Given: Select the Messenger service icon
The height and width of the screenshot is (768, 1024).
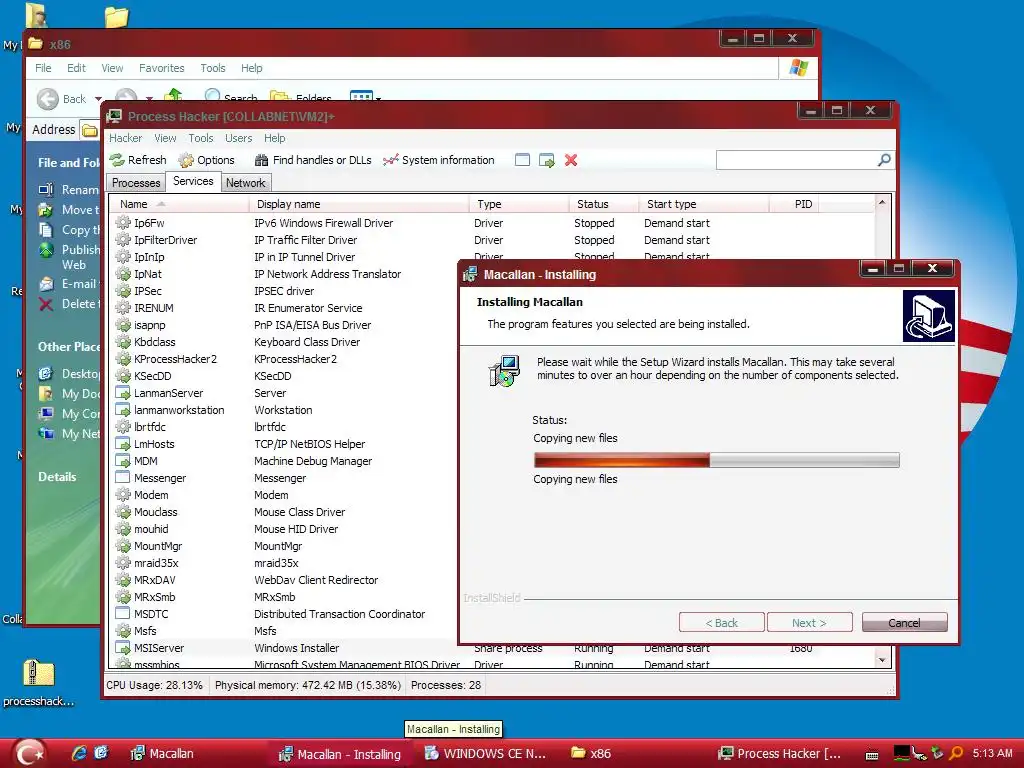Looking at the screenshot, I should (123, 477).
